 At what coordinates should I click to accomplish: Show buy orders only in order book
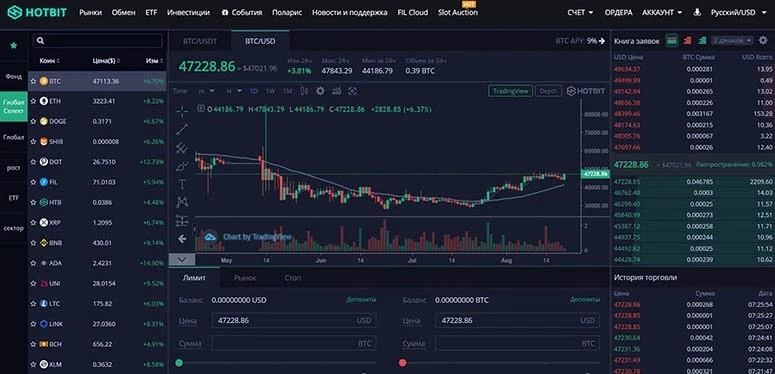pyautogui.click(x=702, y=41)
